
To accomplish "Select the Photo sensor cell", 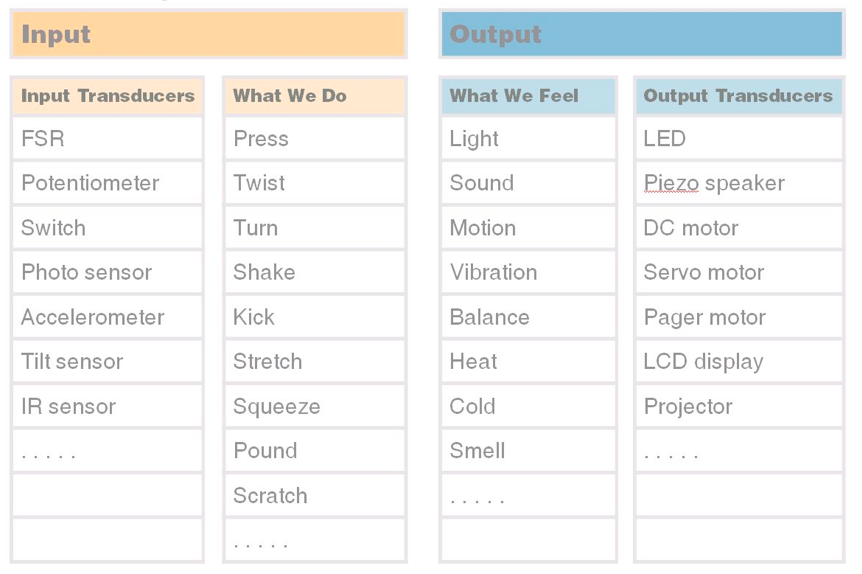I will point(107,272).
